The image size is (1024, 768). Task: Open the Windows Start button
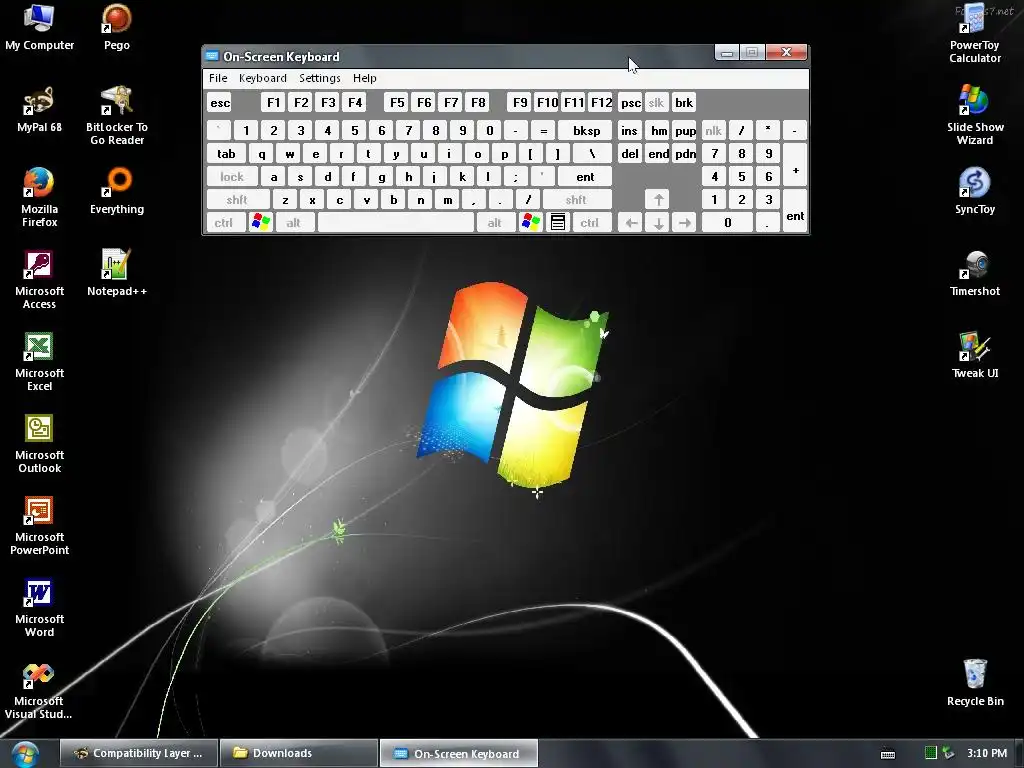(25, 754)
